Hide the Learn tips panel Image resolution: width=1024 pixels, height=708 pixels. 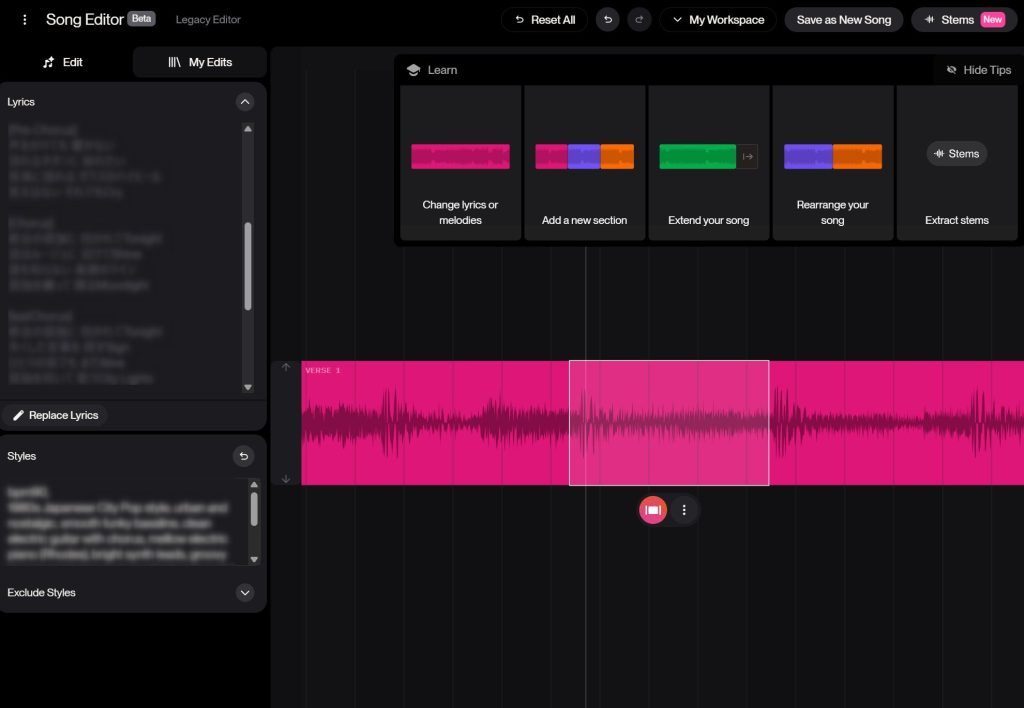pyautogui.click(x=978, y=70)
